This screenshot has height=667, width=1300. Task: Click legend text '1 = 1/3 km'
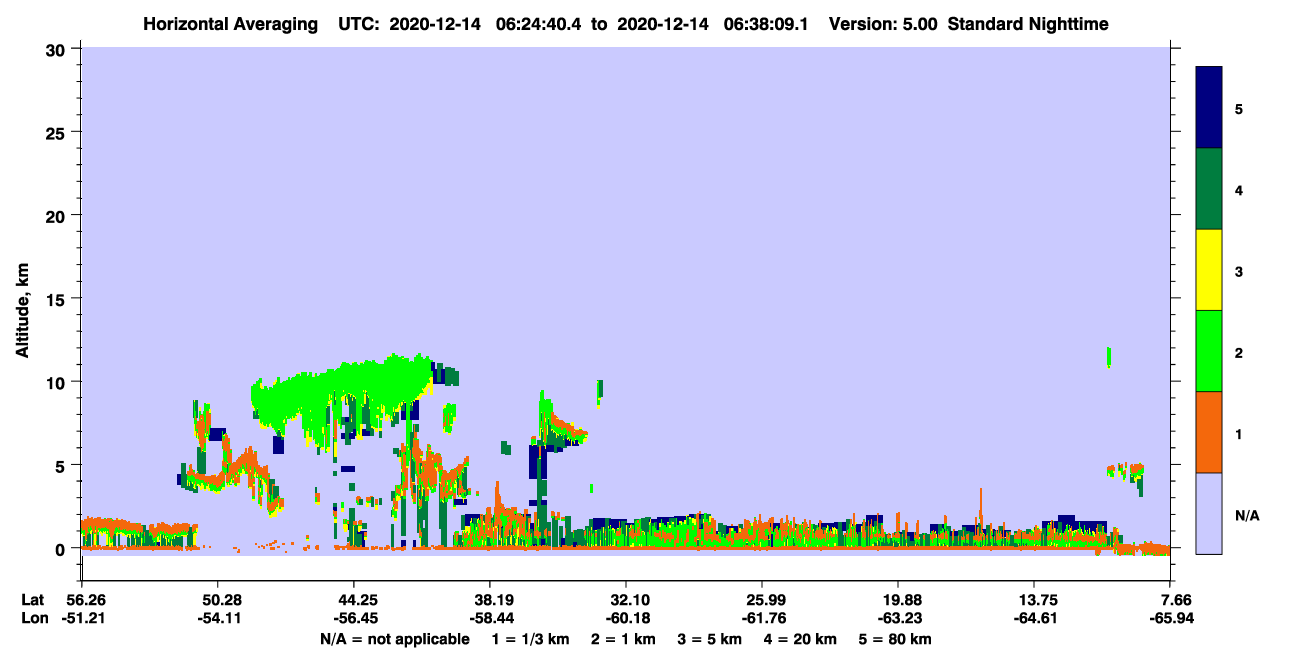click(531, 639)
